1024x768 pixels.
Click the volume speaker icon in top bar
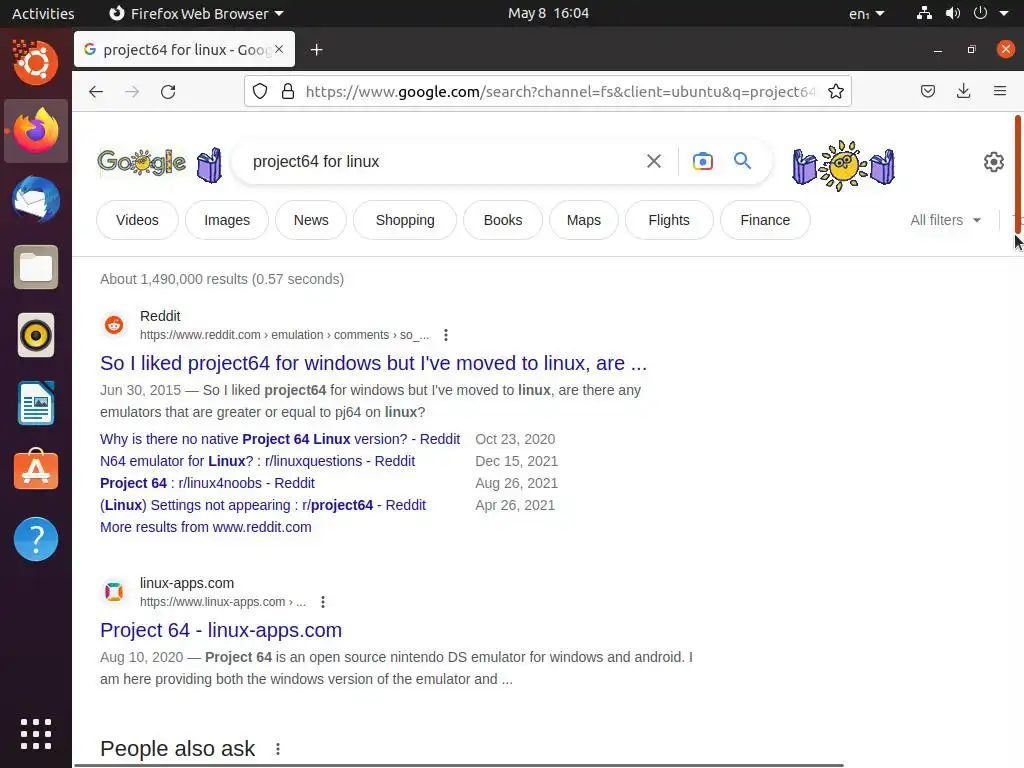tap(953, 13)
